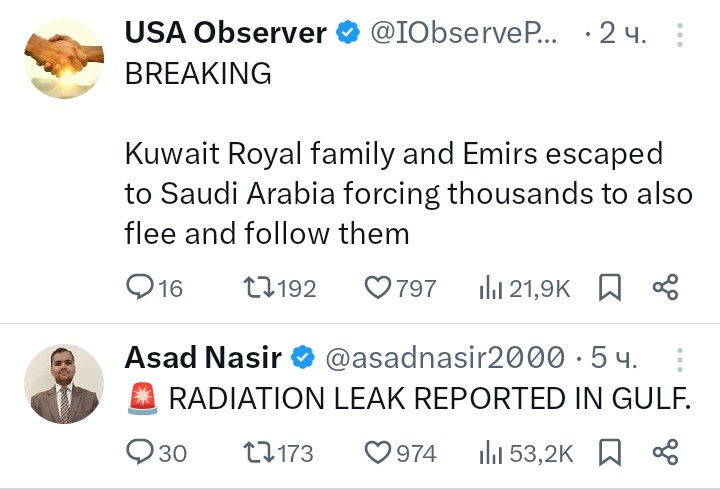Reply to USA Observer's Kuwait tweet
Screen dimensions: 720x489
(x=141, y=289)
